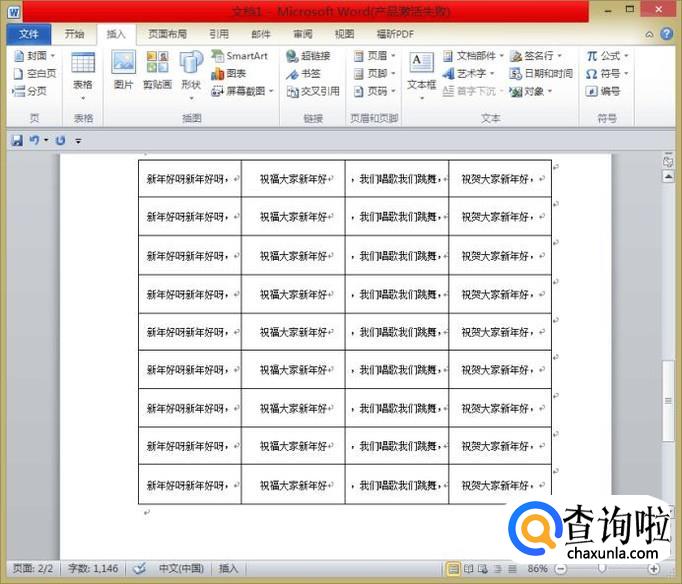Open the File (文件) tab

(x=29, y=34)
